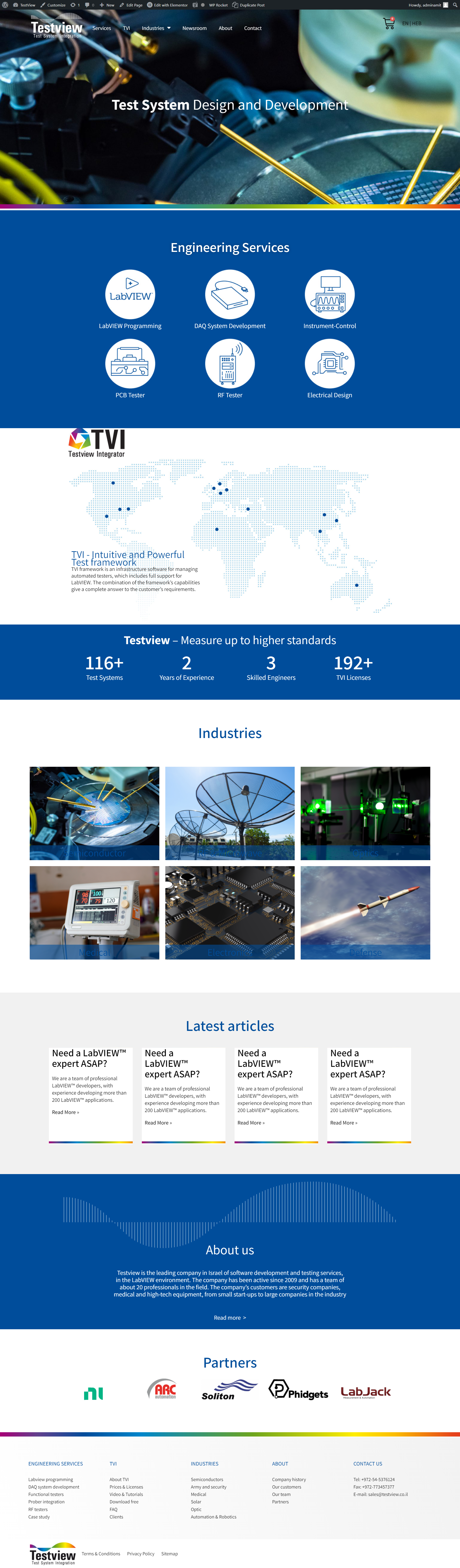Open the TVI navigation item
The height and width of the screenshot is (1568, 460).
pyautogui.click(x=127, y=28)
